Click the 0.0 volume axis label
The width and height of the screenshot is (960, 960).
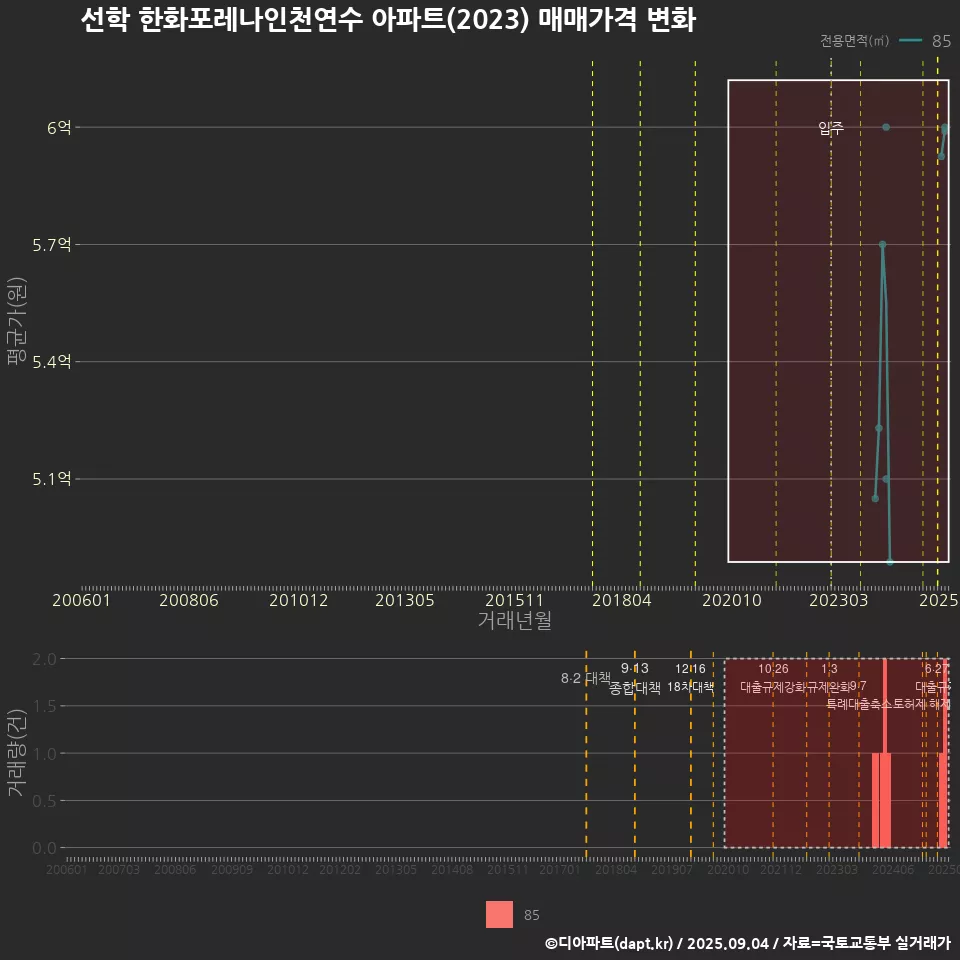pos(44,848)
